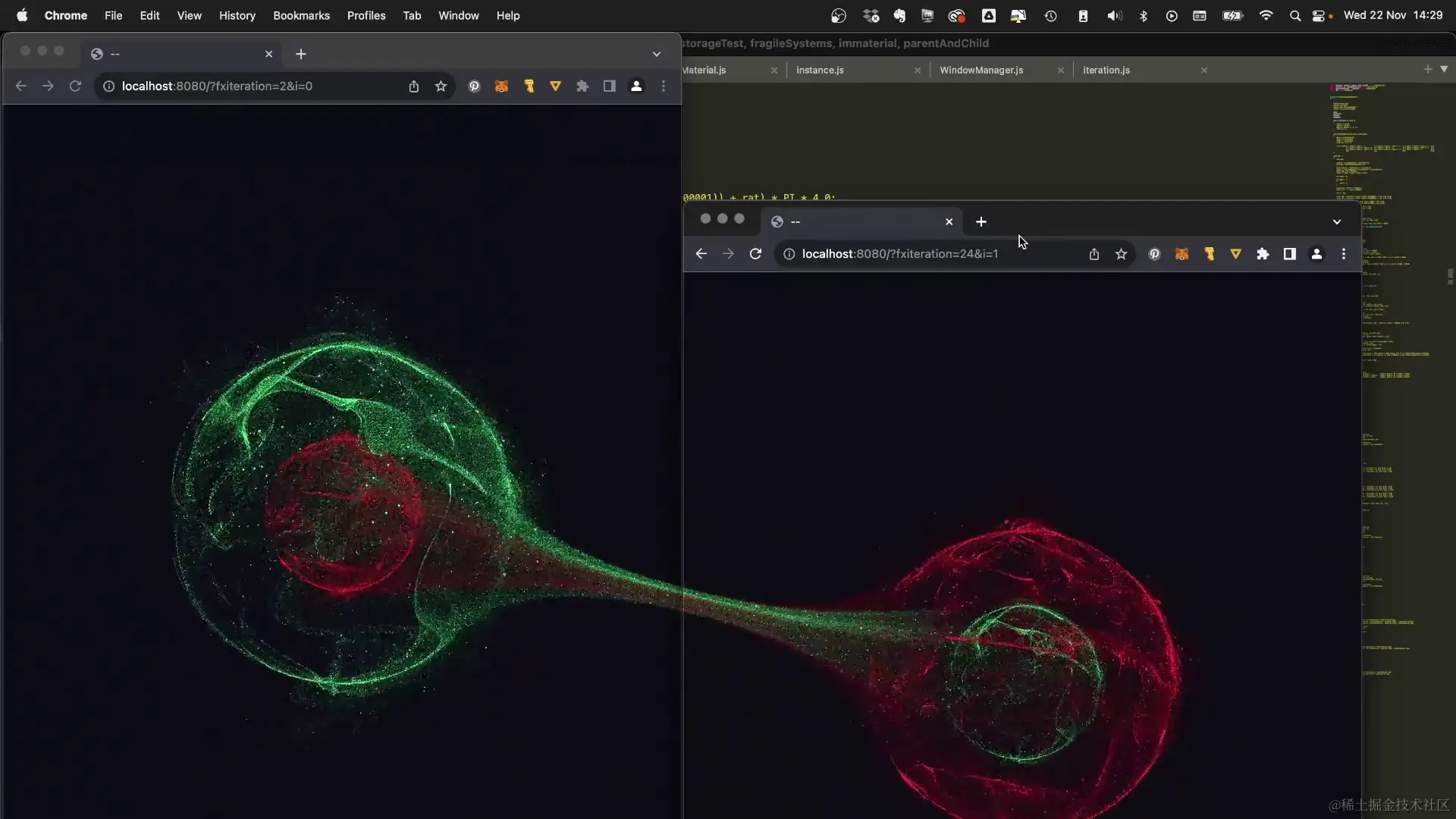
Task: Open MetaMask fox extension in right window
Action: pyautogui.click(x=1181, y=254)
